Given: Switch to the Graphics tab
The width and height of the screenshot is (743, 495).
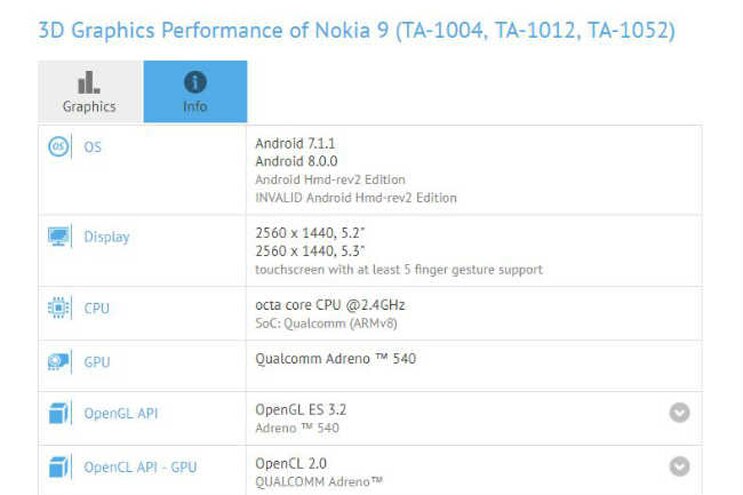Looking at the screenshot, I should pyautogui.click(x=90, y=92).
